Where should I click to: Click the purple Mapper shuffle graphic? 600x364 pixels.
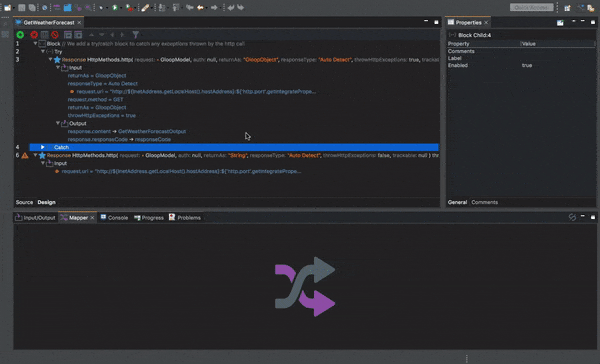(x=305, y=286)
